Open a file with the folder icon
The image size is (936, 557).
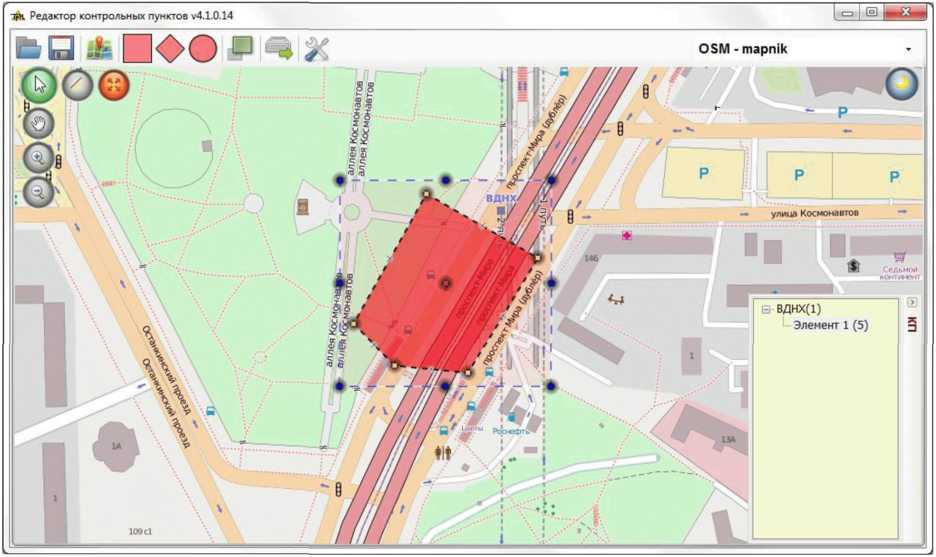point(29,48)
